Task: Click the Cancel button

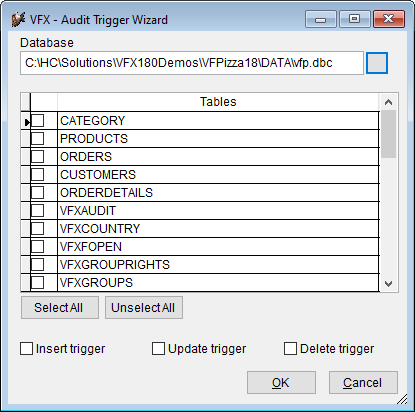Action: pyautogui.click(x=363, y=383)
